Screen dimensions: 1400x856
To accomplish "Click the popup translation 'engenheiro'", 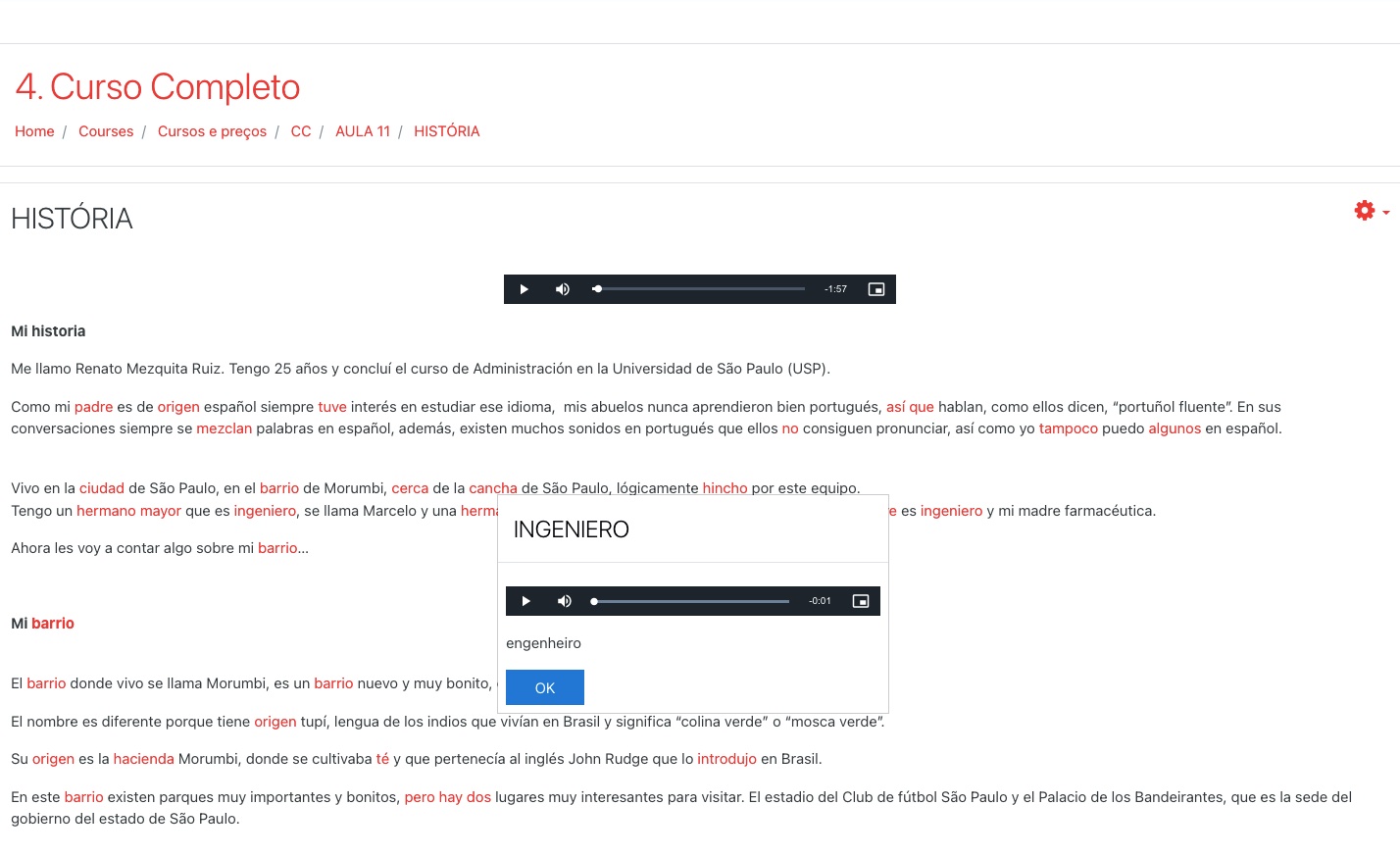I will (543, 643).
